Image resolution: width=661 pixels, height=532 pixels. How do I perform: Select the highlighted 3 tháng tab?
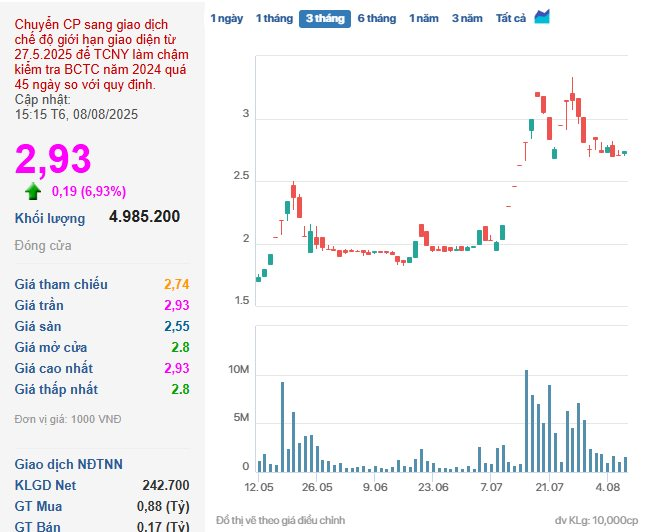click(324, 18)
